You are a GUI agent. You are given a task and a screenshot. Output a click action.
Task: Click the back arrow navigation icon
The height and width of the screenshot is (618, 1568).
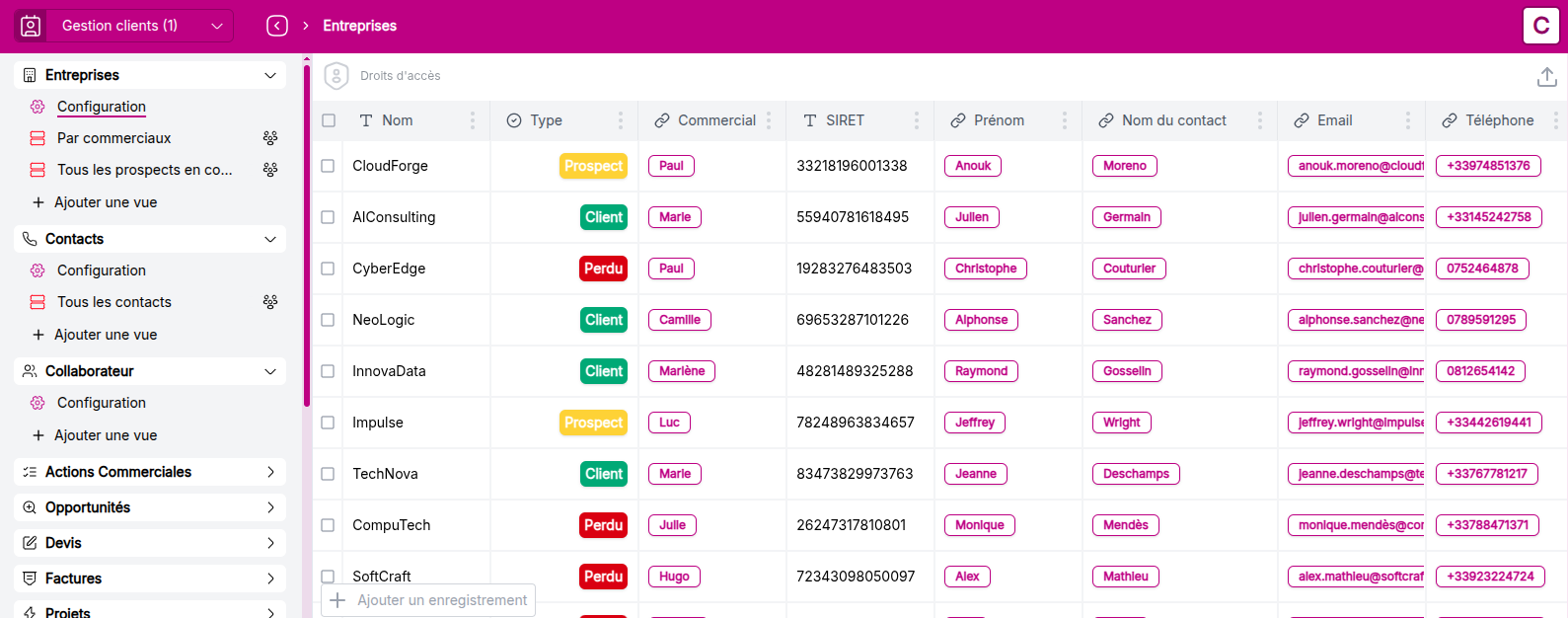[277, 26]
